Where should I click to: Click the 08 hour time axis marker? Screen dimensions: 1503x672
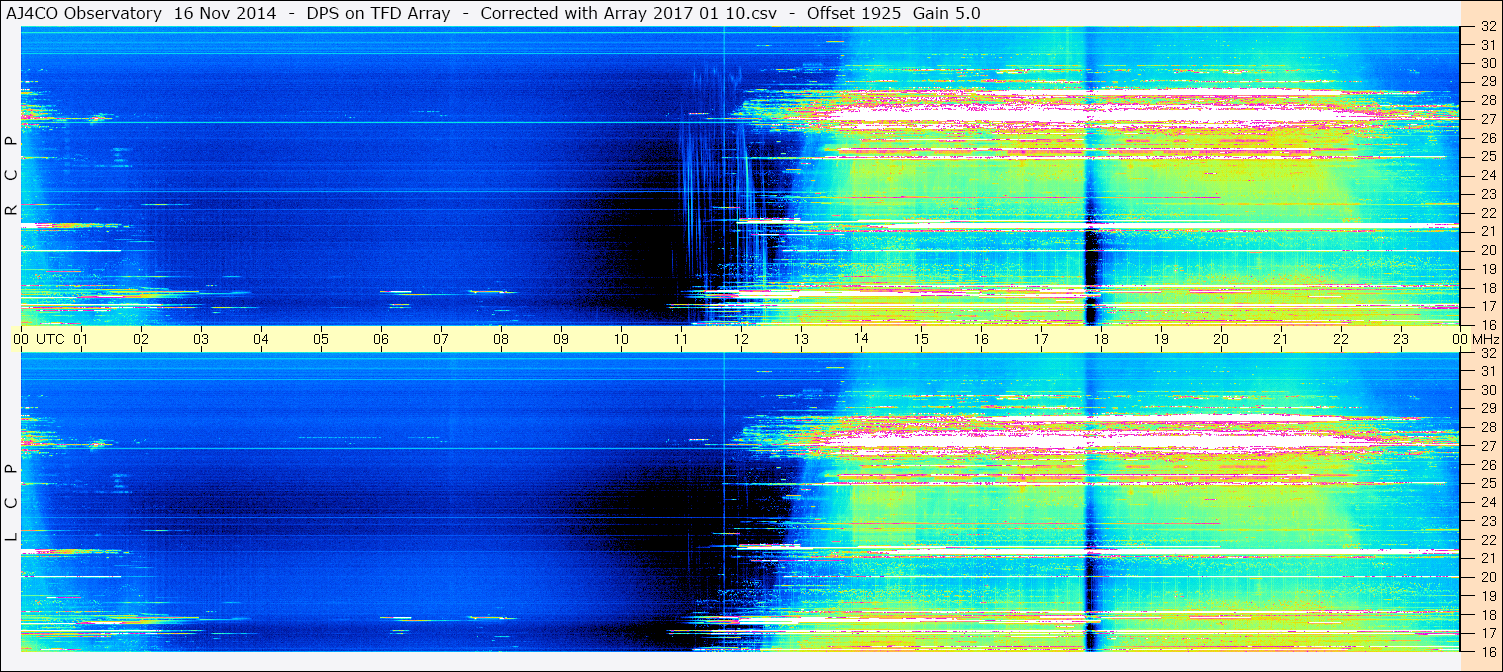tap(501, 339)
